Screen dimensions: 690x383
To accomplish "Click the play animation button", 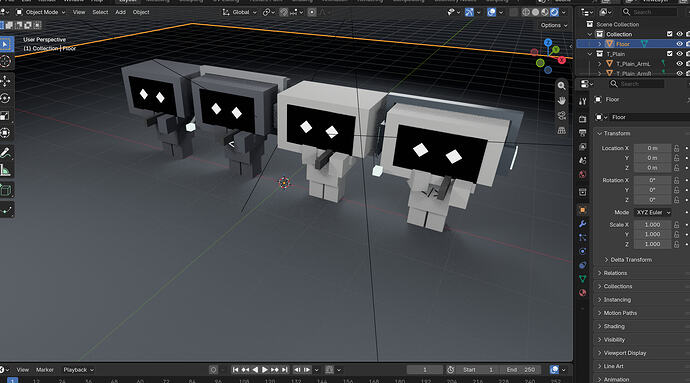I will coord(265,370).
